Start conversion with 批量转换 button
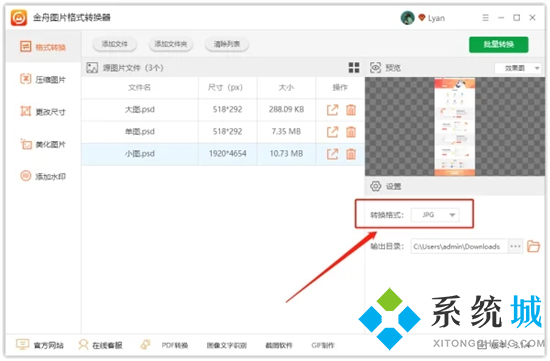 [498, 45]
